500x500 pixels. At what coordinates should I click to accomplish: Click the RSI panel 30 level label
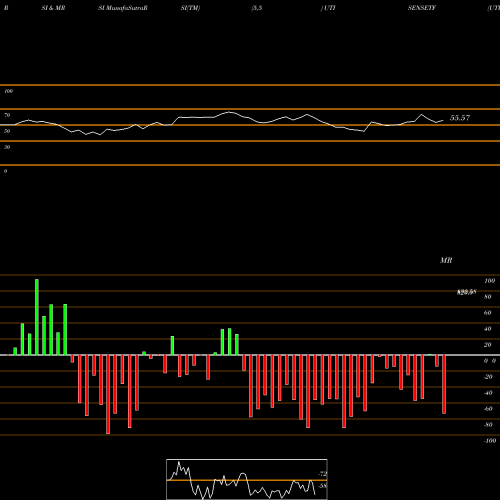point(7,147)
